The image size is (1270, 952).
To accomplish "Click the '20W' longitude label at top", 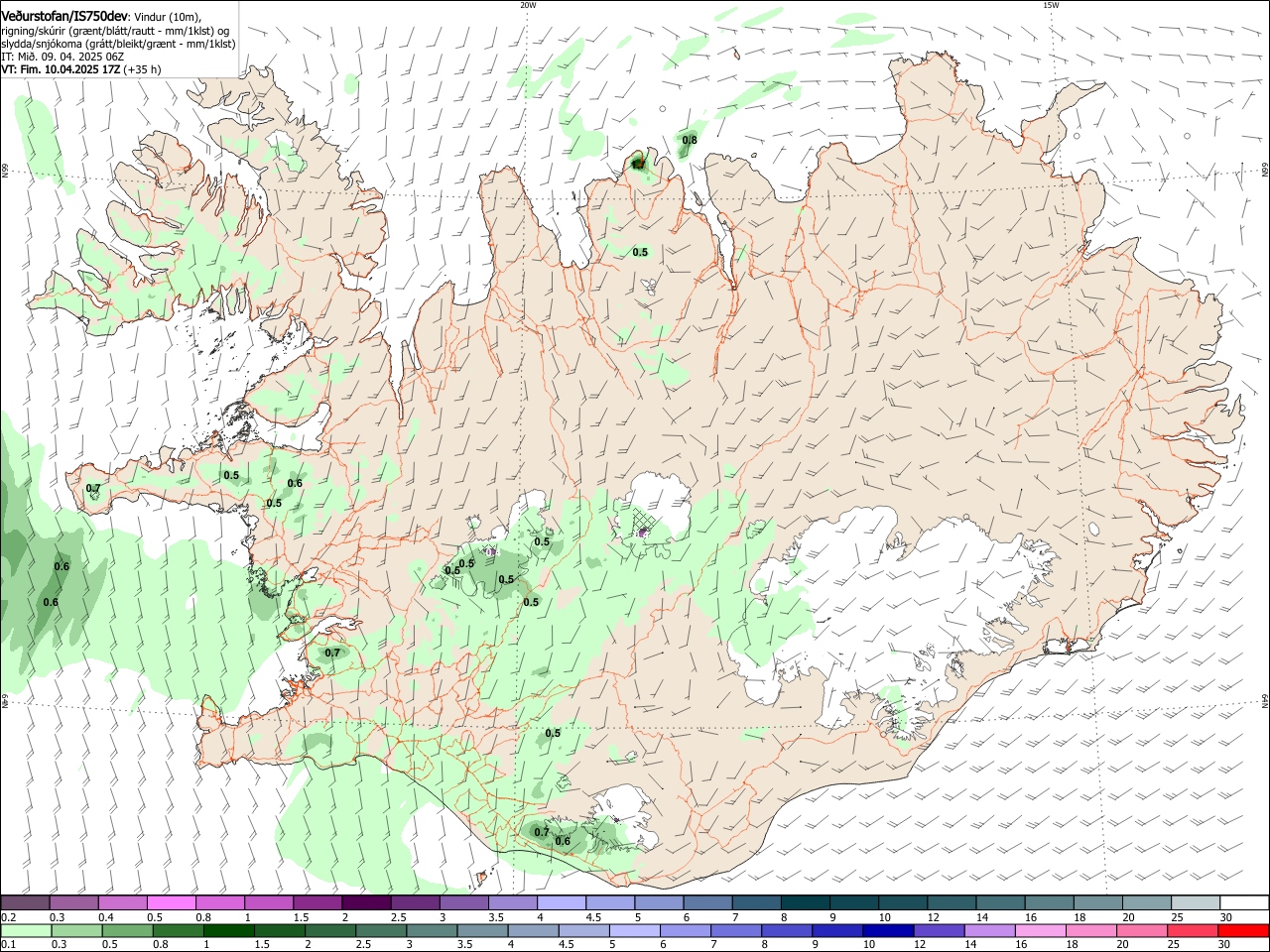I will [528, 5].
